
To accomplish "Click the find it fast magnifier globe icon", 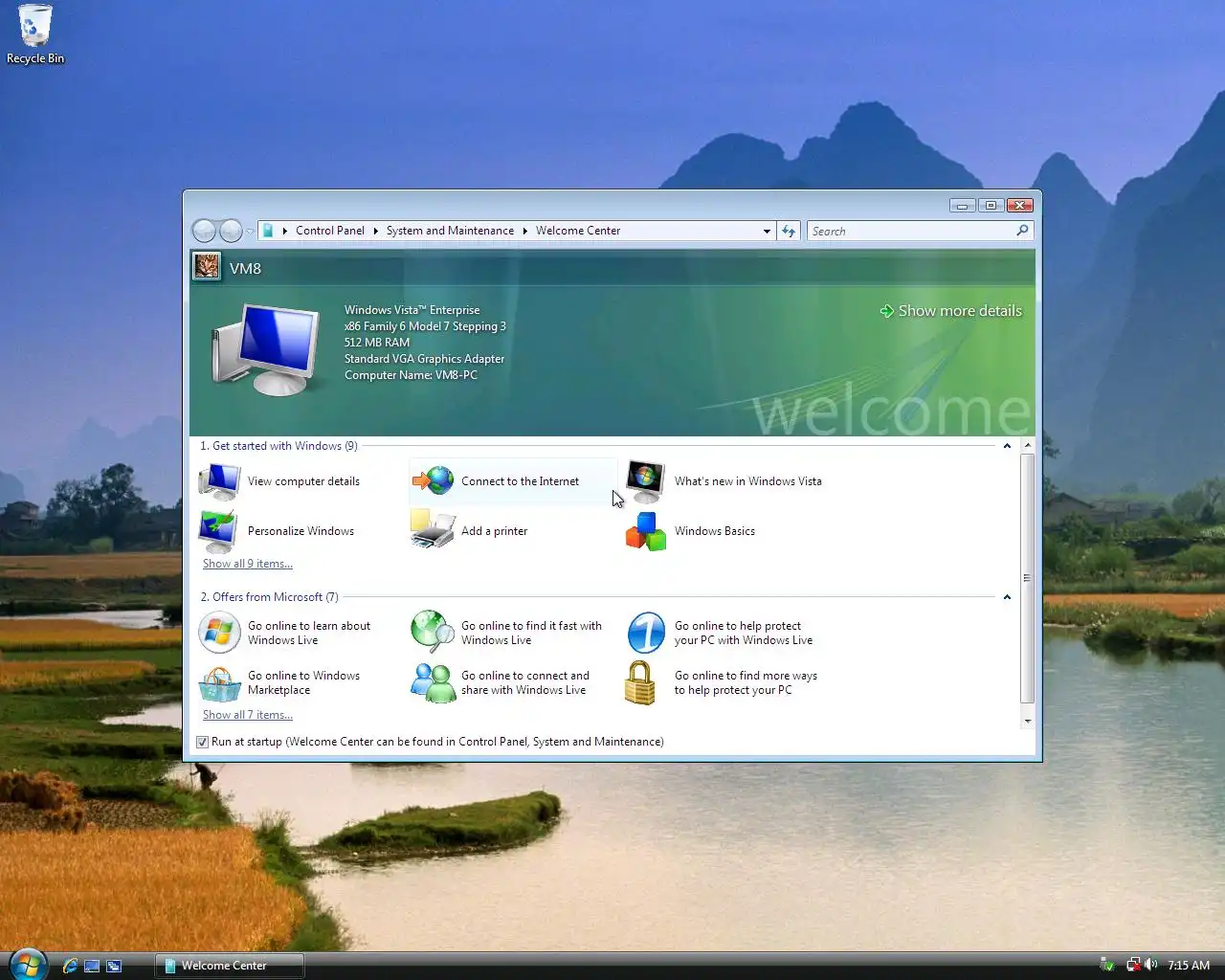I will (433, 632).
